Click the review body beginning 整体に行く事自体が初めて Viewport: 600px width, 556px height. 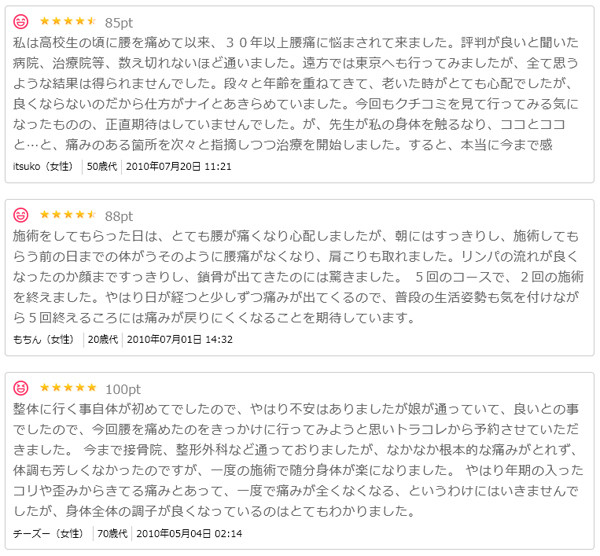(x=298, y=460)
